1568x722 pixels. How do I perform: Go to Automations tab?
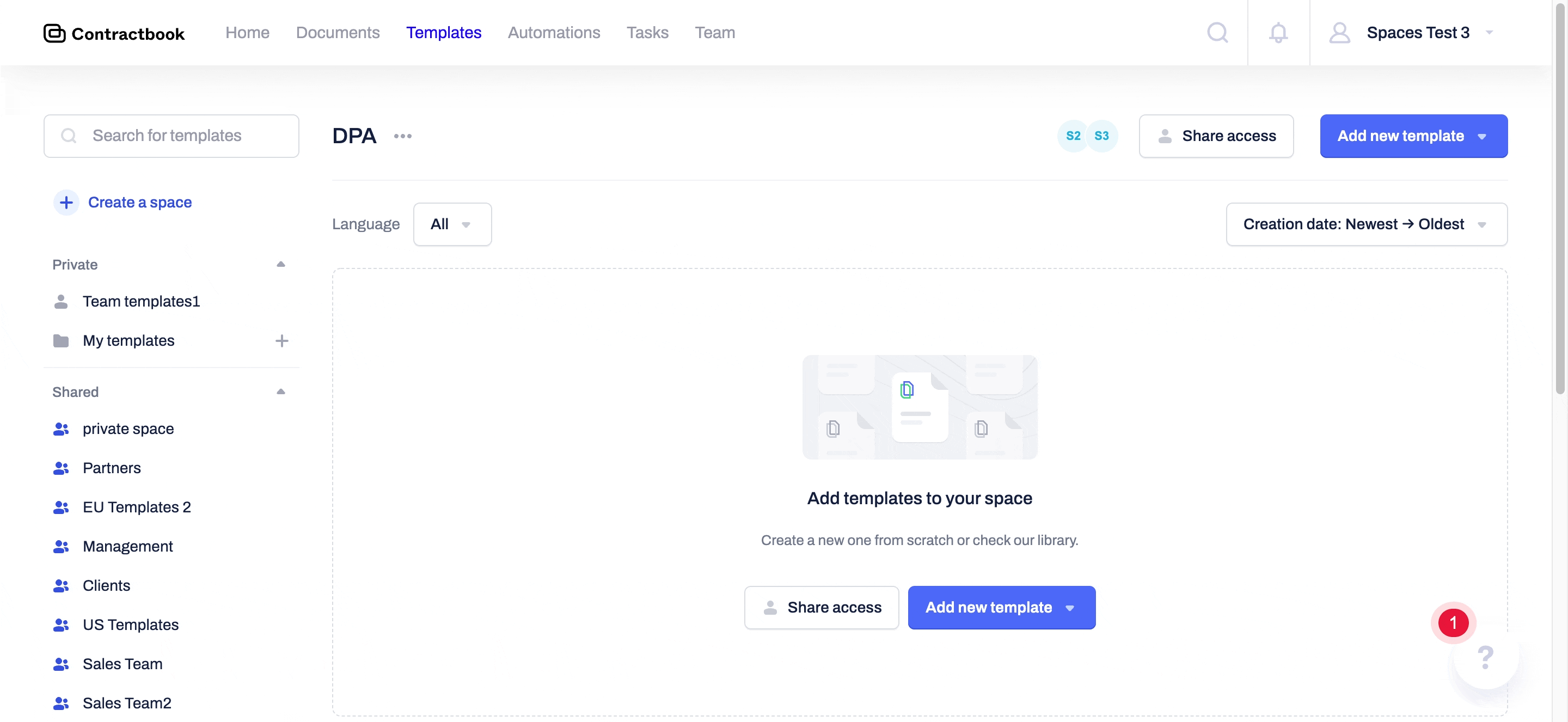[x=554, y=32]
